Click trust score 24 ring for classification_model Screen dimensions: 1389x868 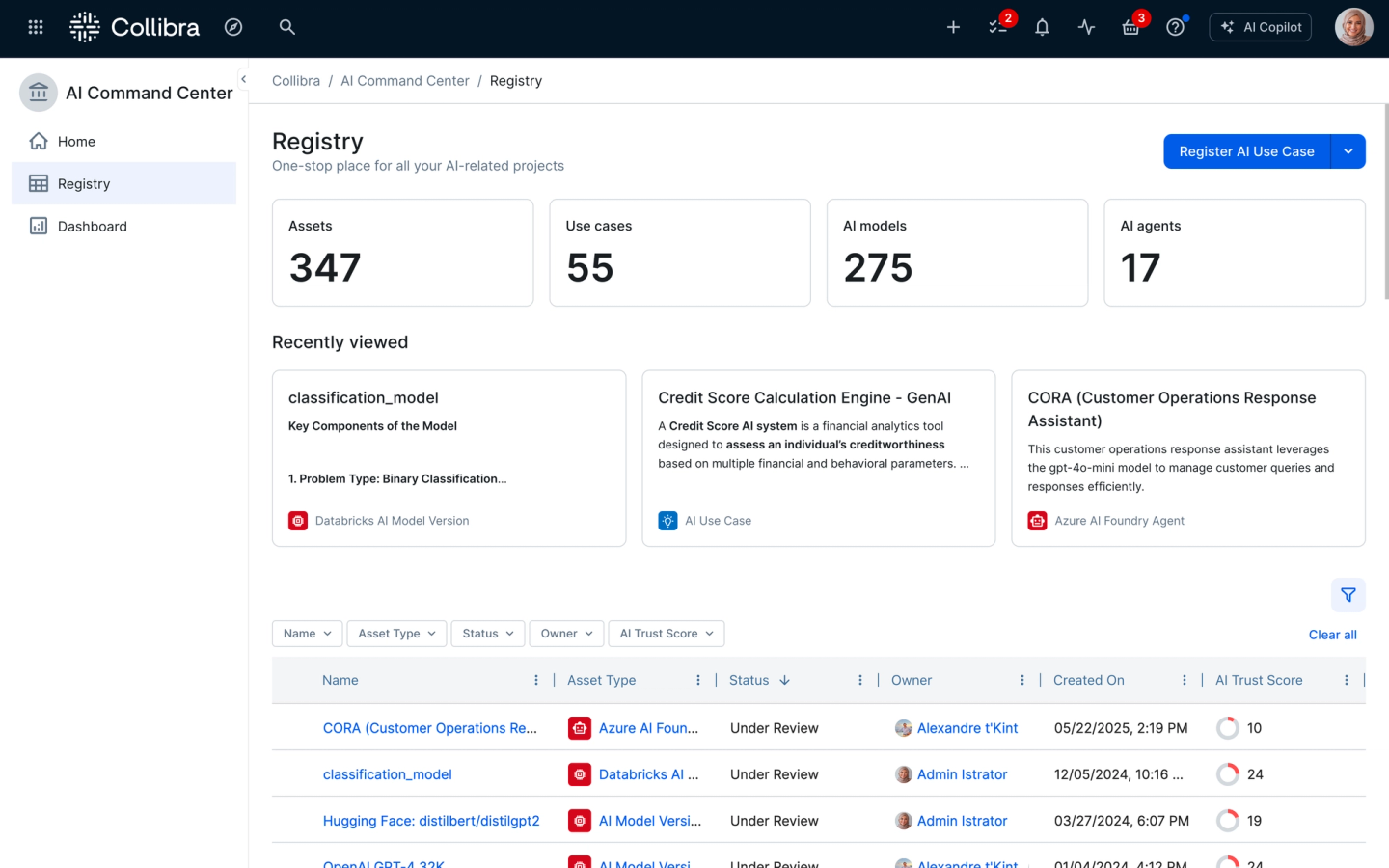[1228, 774]
